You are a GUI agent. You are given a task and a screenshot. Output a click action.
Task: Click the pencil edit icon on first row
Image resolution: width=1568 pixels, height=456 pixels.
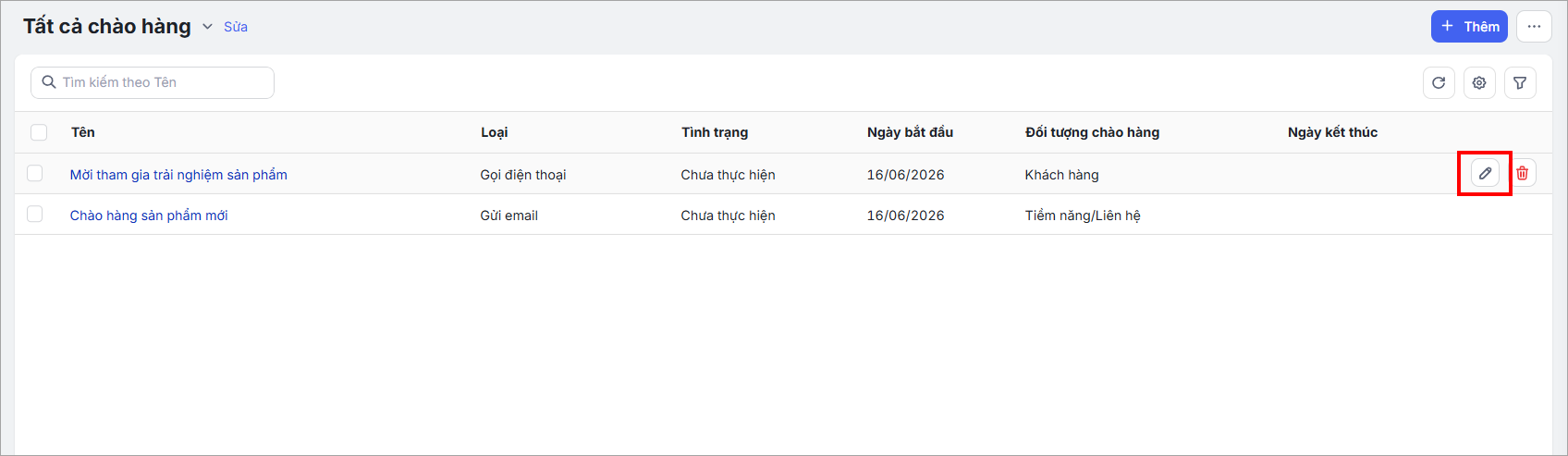(x=1485, y=173)
